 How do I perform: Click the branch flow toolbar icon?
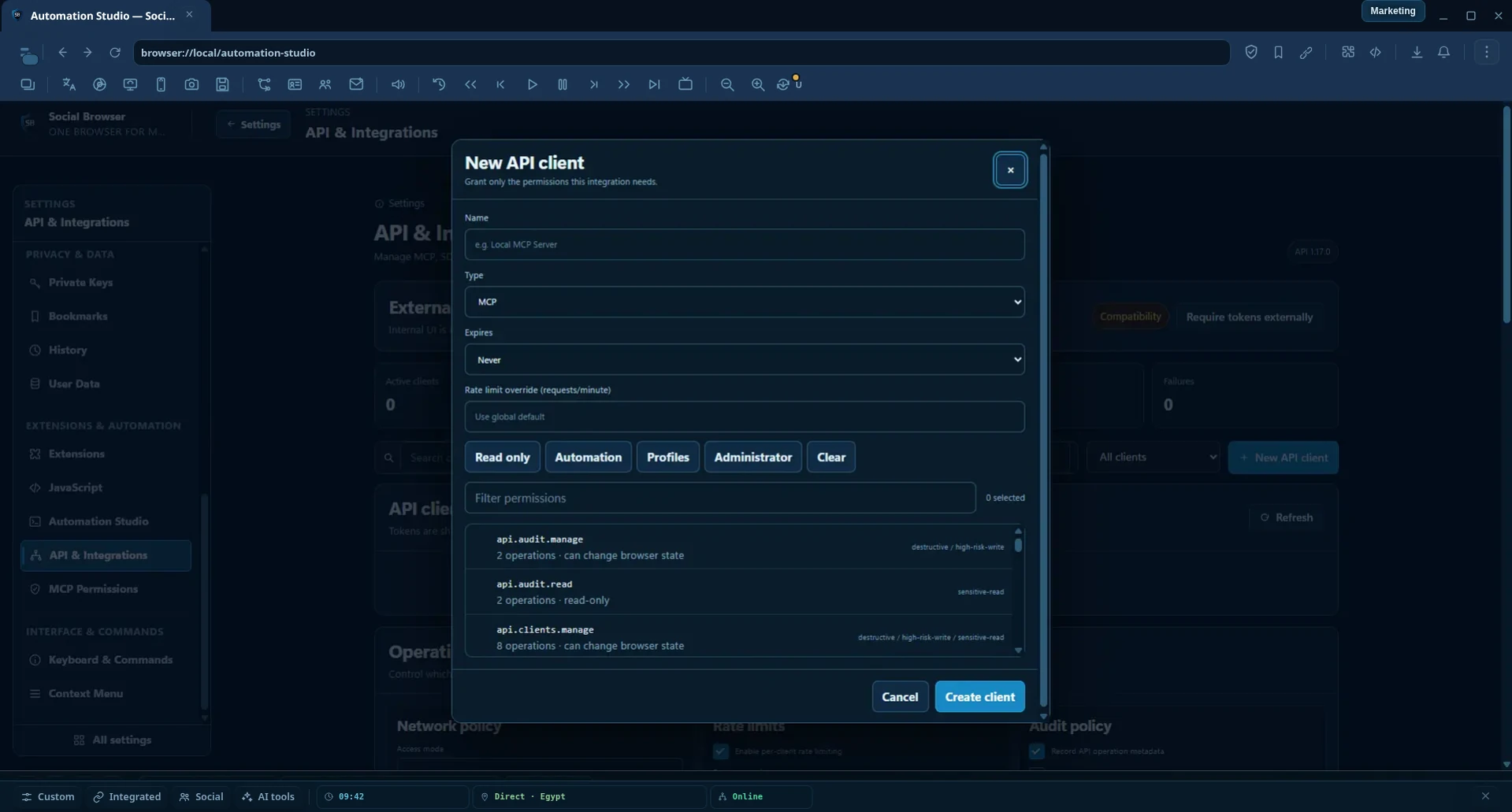click(264, 84)
